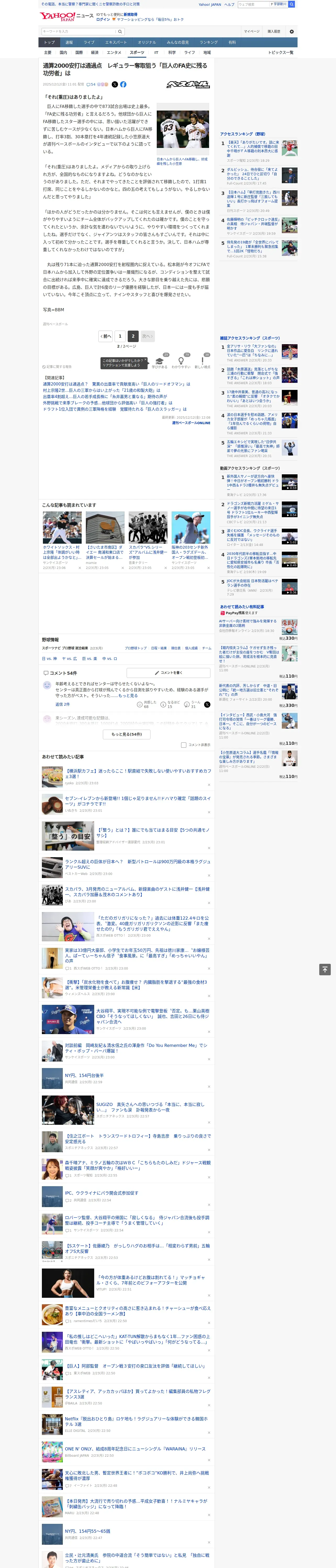
Task: Select the ライブ tab in dark navigation bar
Action: (89, 43)
